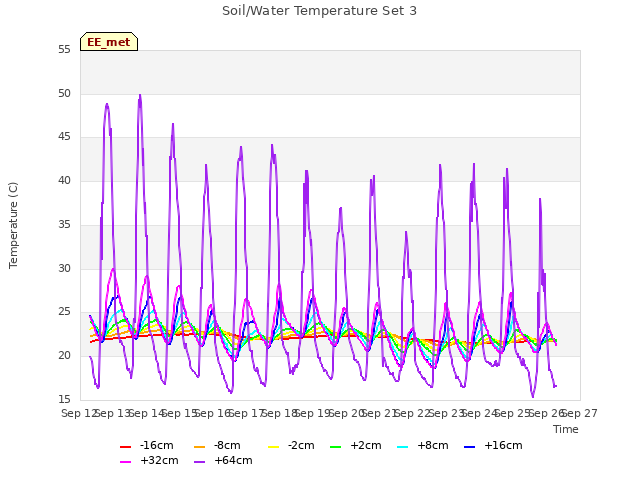Click the Sep 12 x-axis tick label
Image resolution: width=640 pixels, height=480 pixels.
coord(78,413)
